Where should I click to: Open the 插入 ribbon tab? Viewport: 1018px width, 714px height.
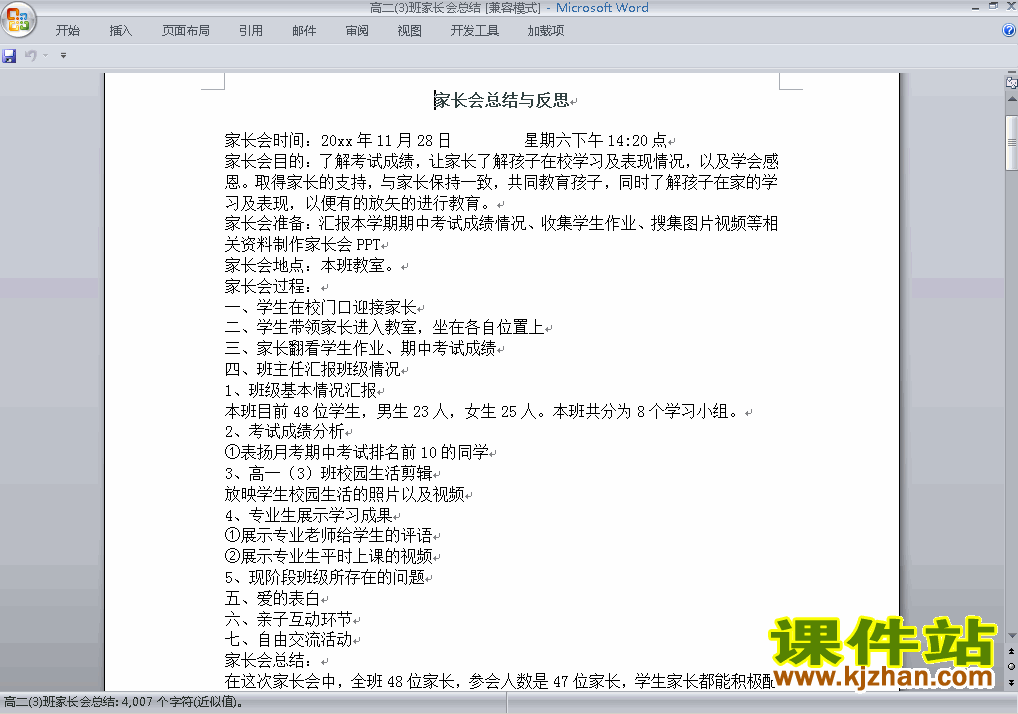(x=121, y=31)
